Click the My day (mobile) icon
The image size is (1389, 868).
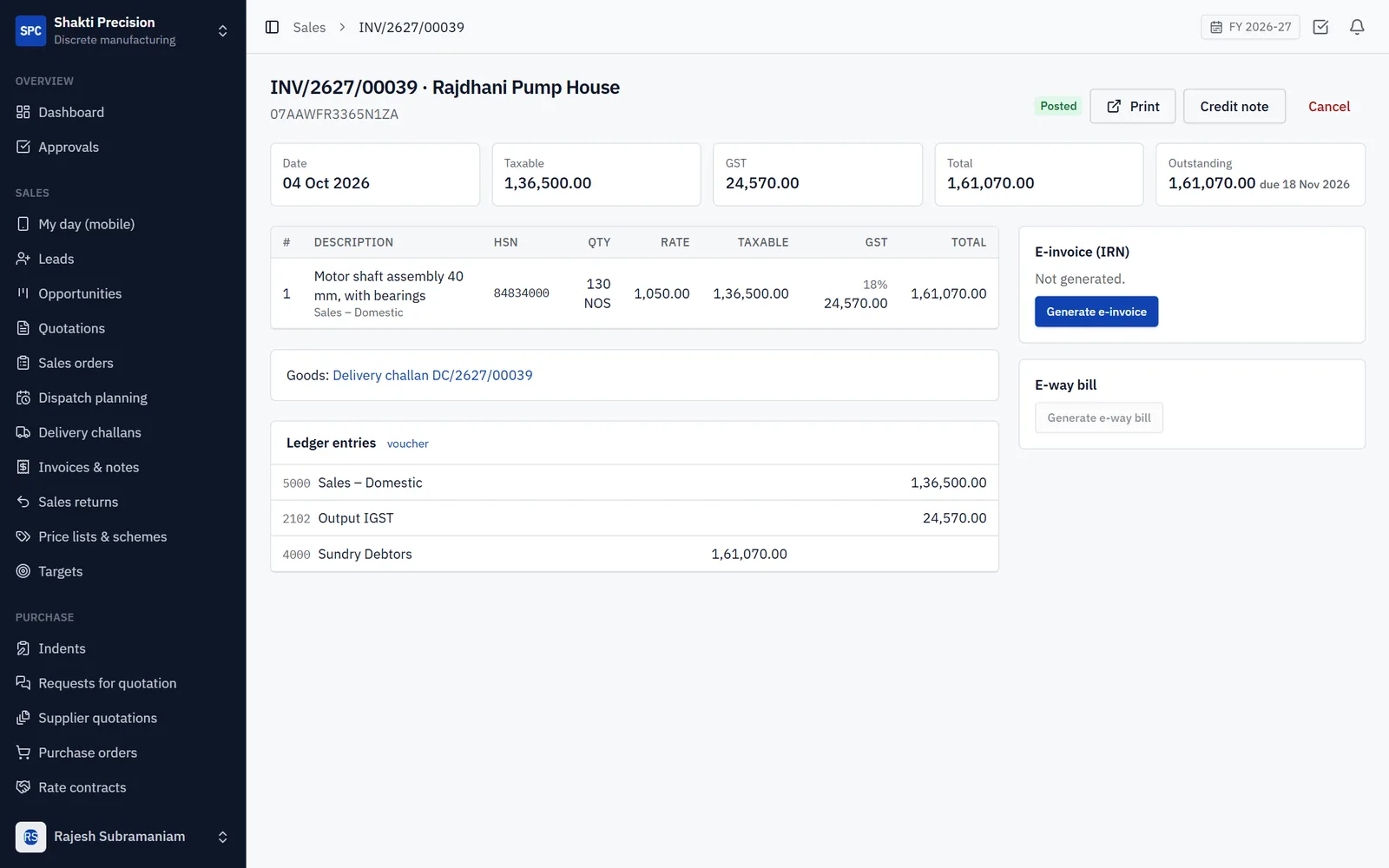coord(23,224)
